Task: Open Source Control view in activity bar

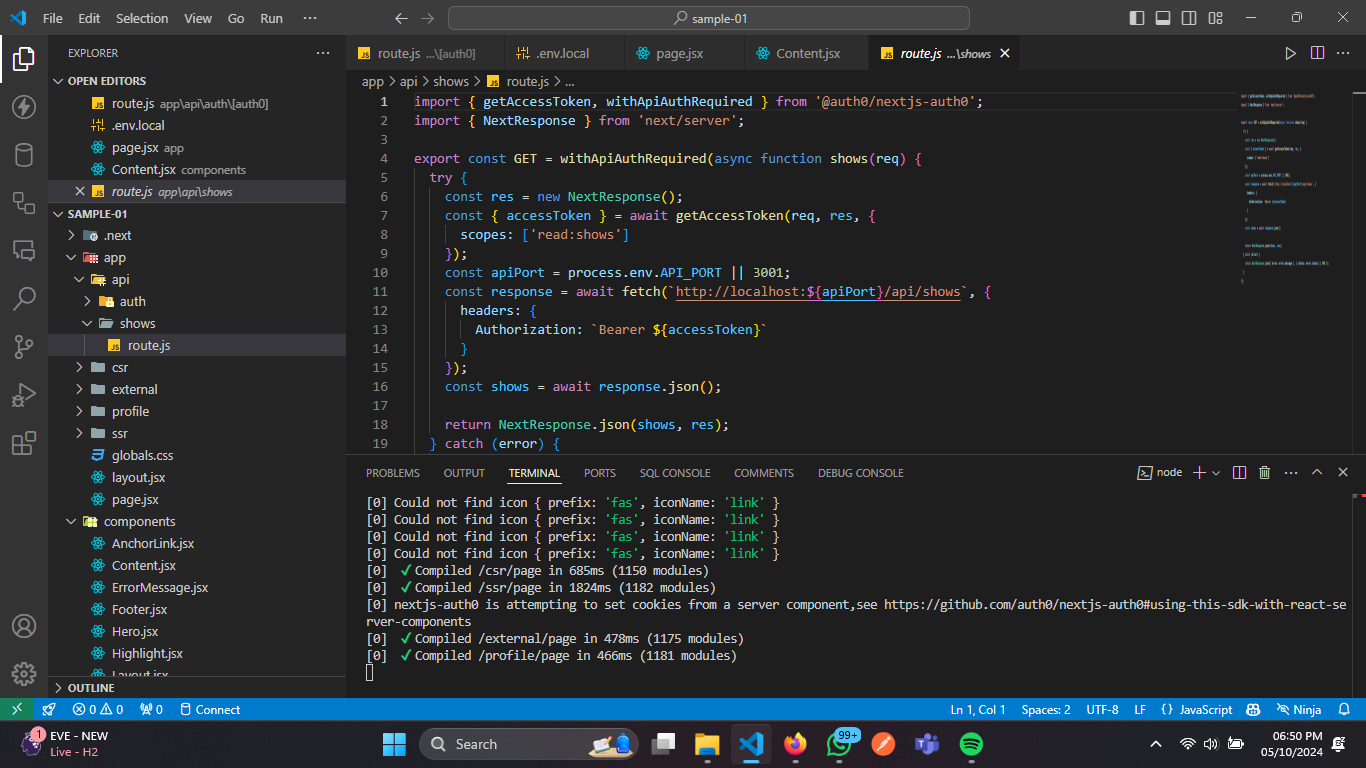Action: (x=24, y=346)
